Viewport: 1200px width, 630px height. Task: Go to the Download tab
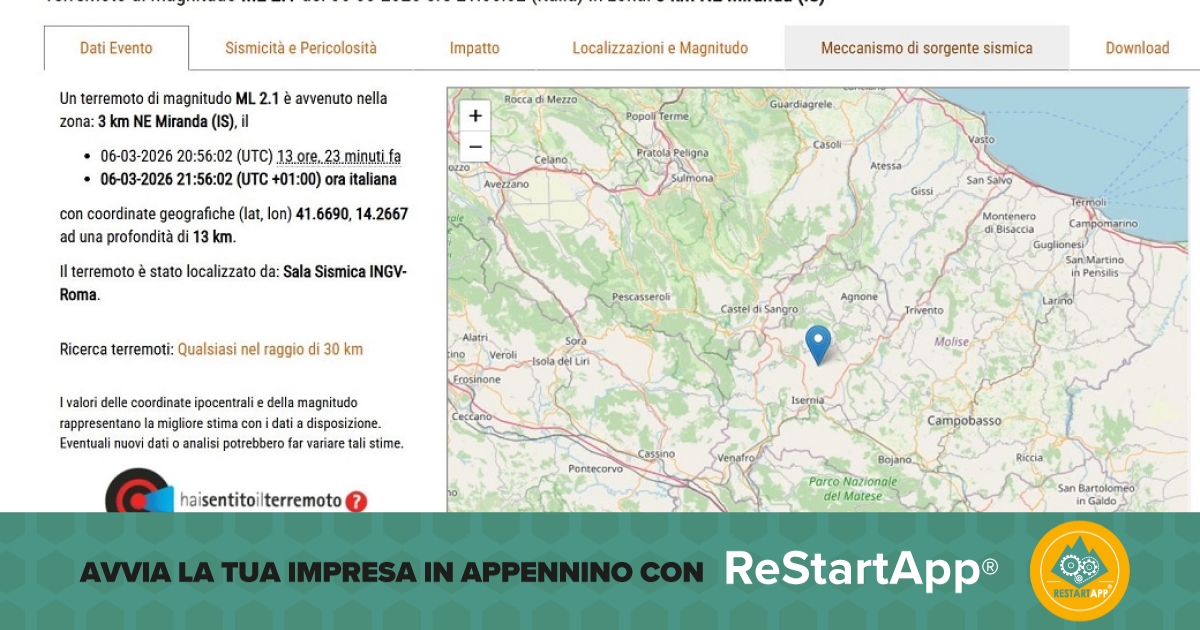tap(1137, 48)
